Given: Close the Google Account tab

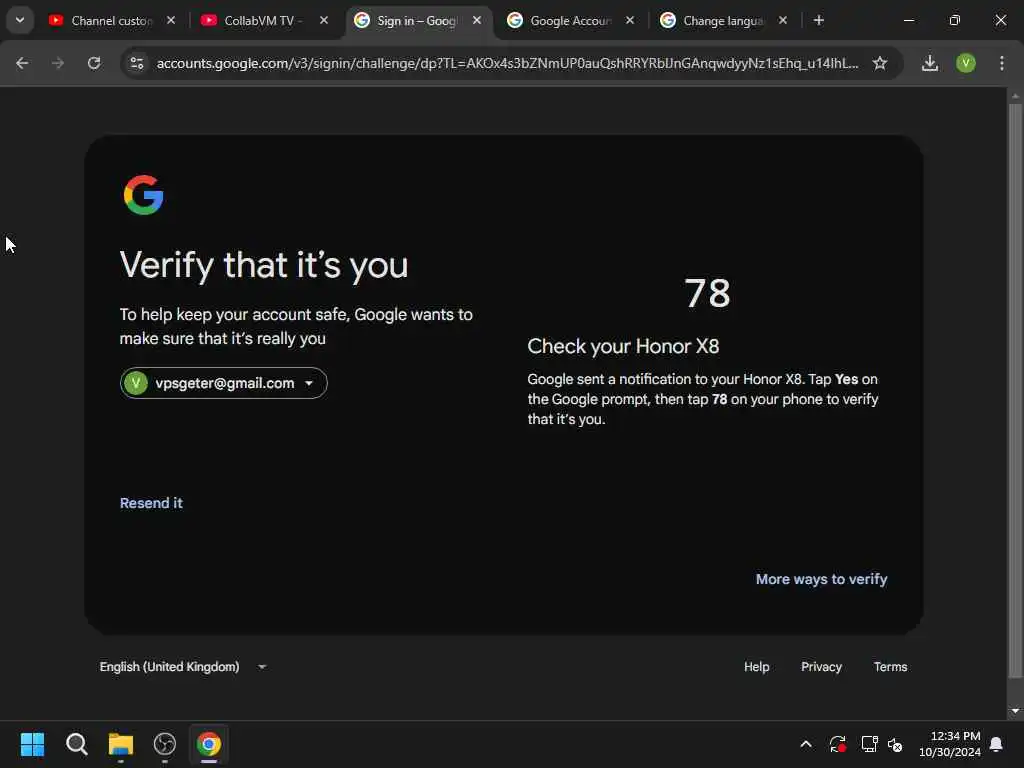Looking at the screenshot, I should (x=630, y=20).
